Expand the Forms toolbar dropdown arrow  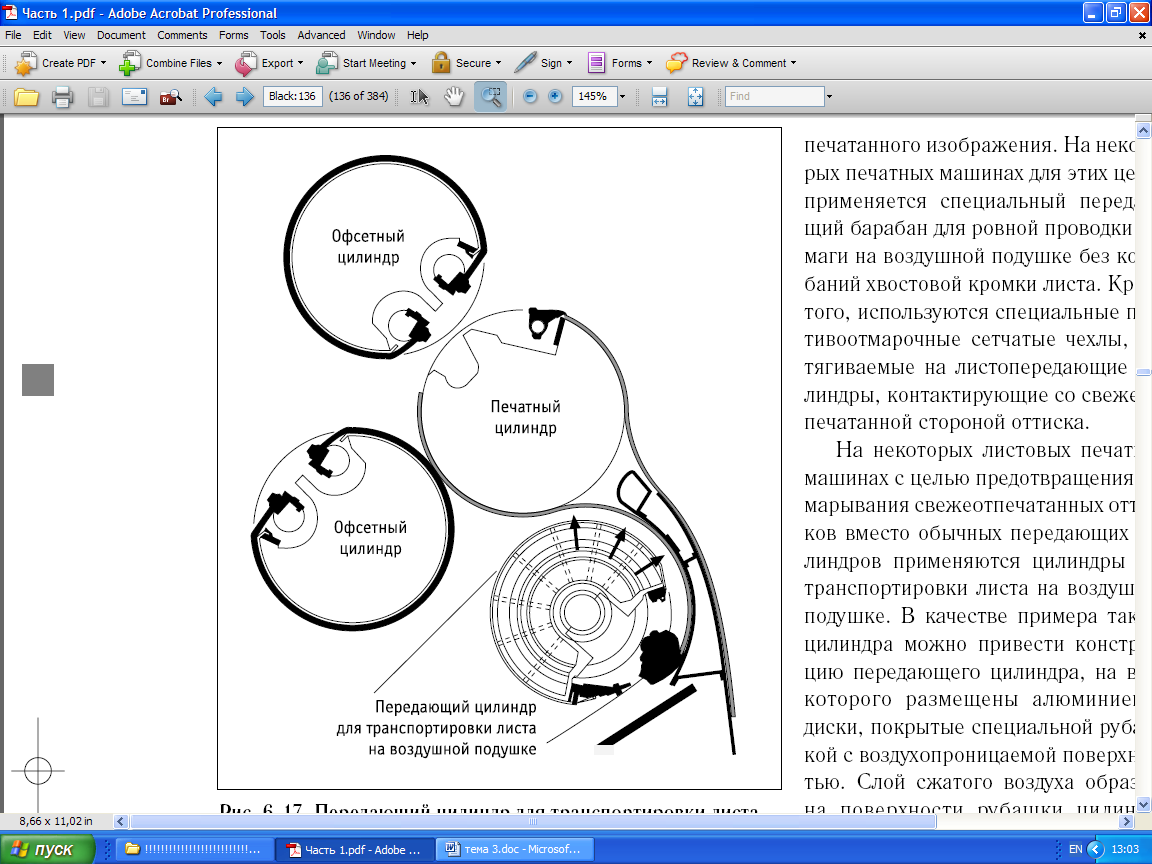click(649, 63)
